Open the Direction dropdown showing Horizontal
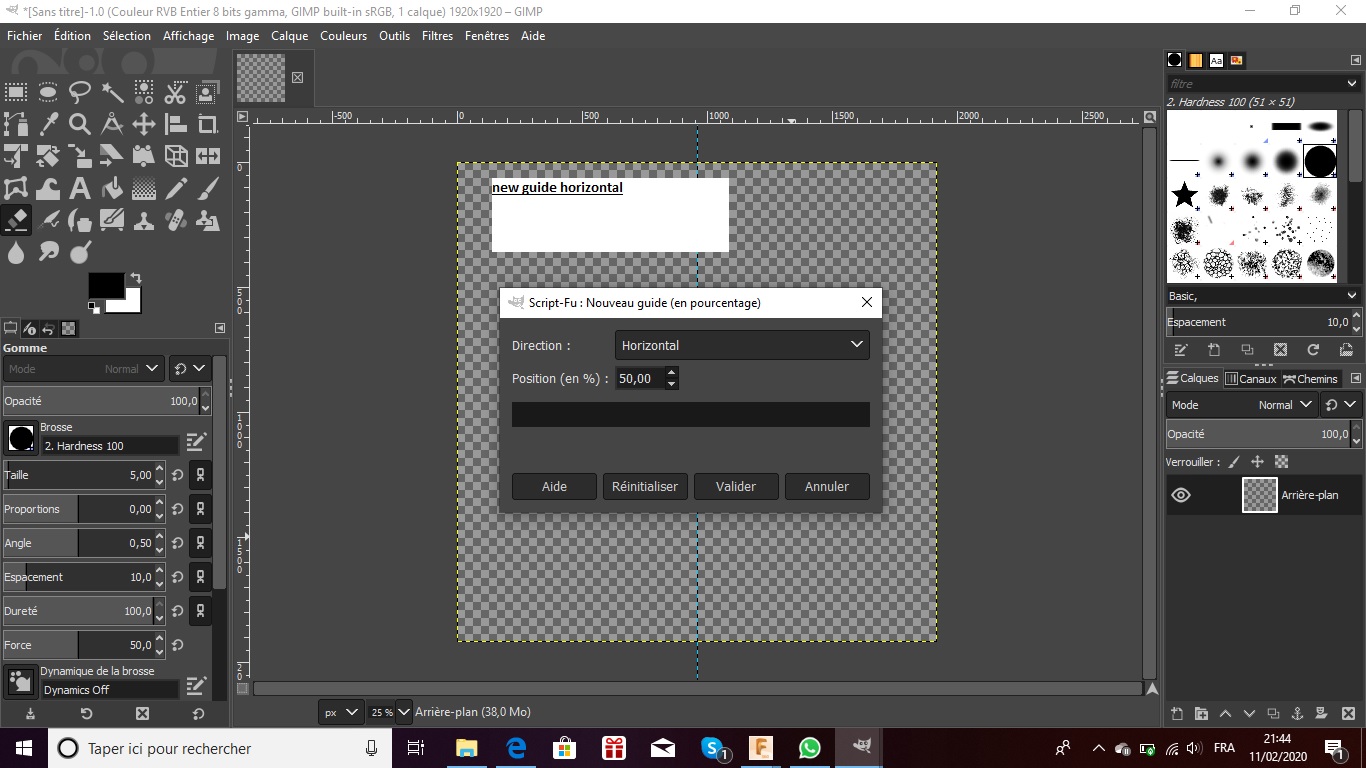Image resolution: width=1366 pixels, height=768 pixels. point(742,345)
